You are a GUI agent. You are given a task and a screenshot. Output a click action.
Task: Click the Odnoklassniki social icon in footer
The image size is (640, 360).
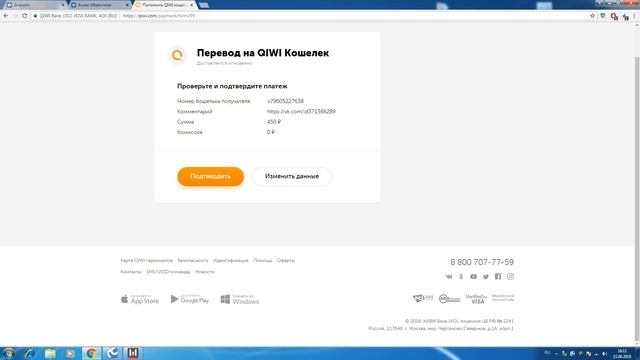pyautogui.click(x=461, y=277)
